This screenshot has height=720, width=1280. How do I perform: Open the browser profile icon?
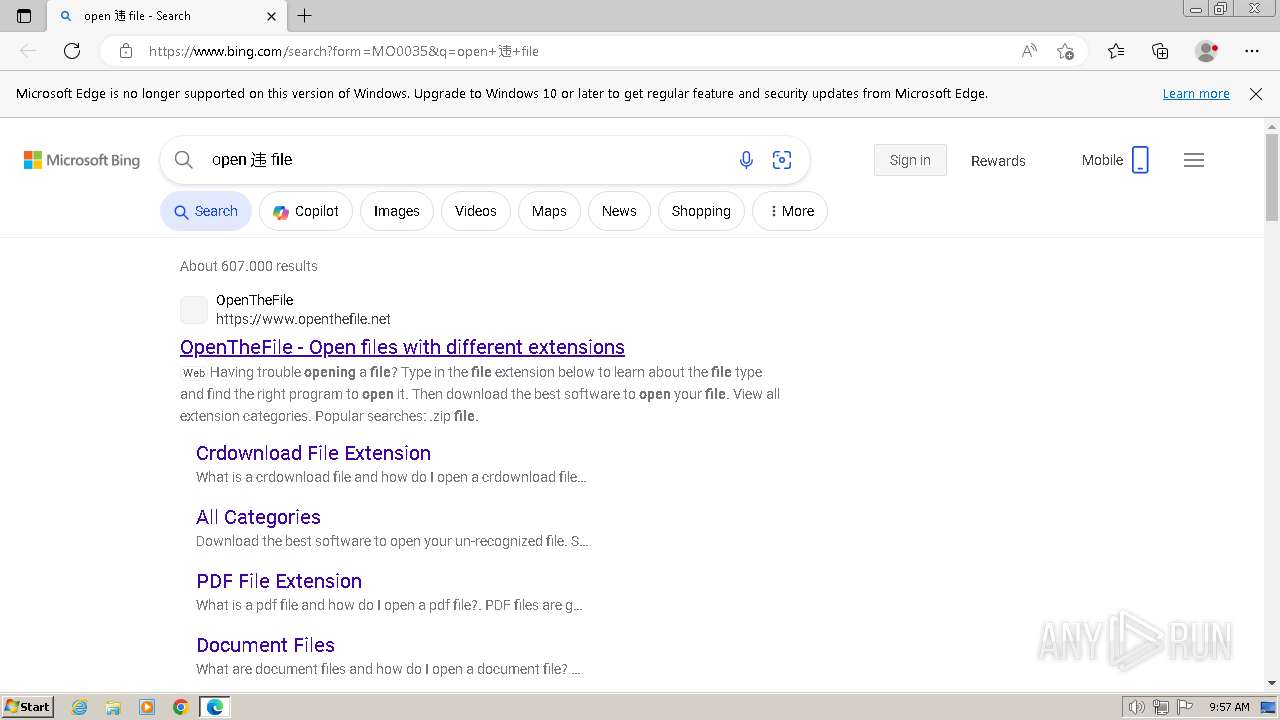point(1207,51)
